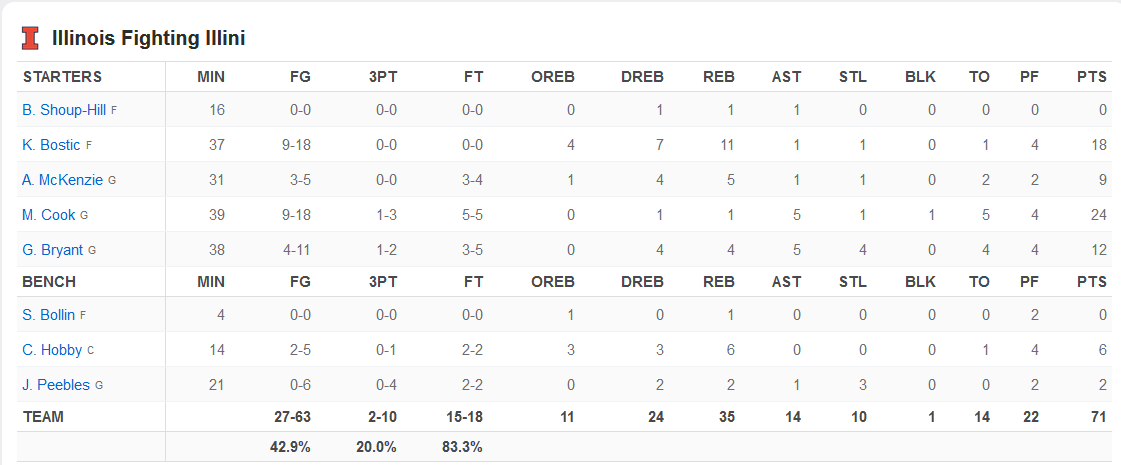
Task: Click the starters PTS column header
Action: tap(1092, 77)
